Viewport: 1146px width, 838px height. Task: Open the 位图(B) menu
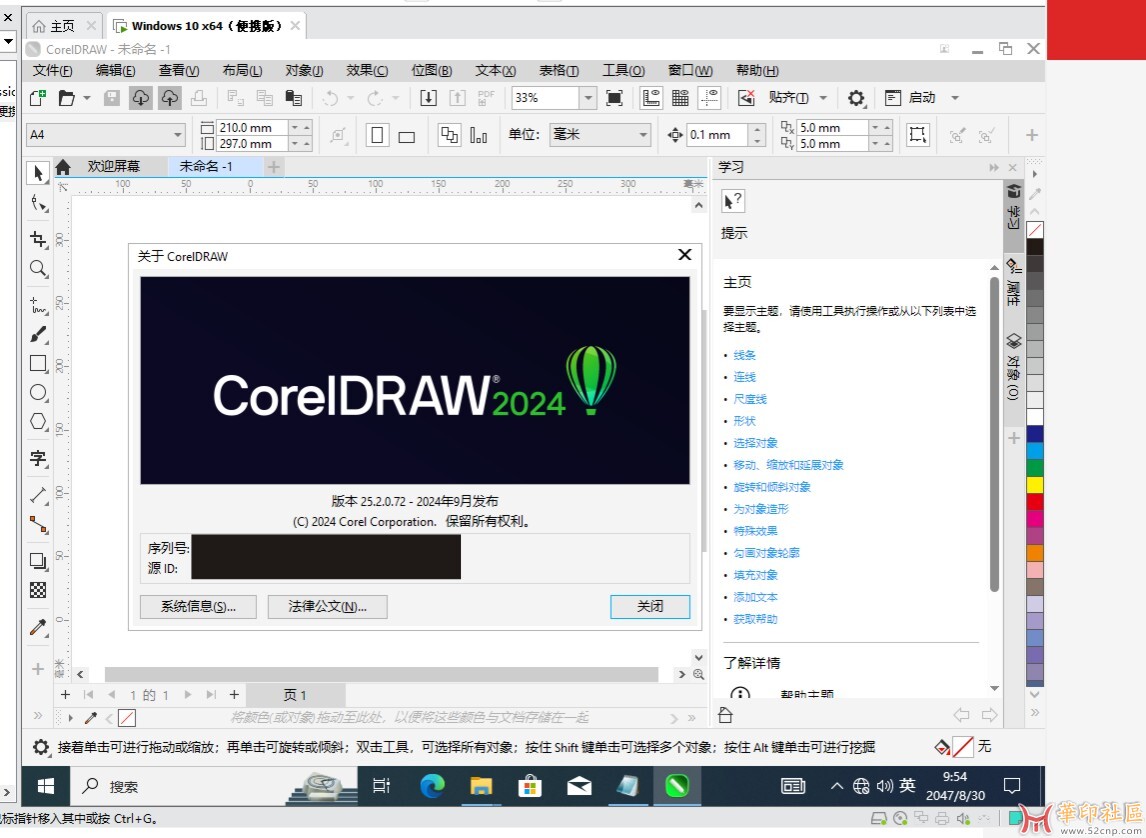pyautogui.click(x=431, y=70)
